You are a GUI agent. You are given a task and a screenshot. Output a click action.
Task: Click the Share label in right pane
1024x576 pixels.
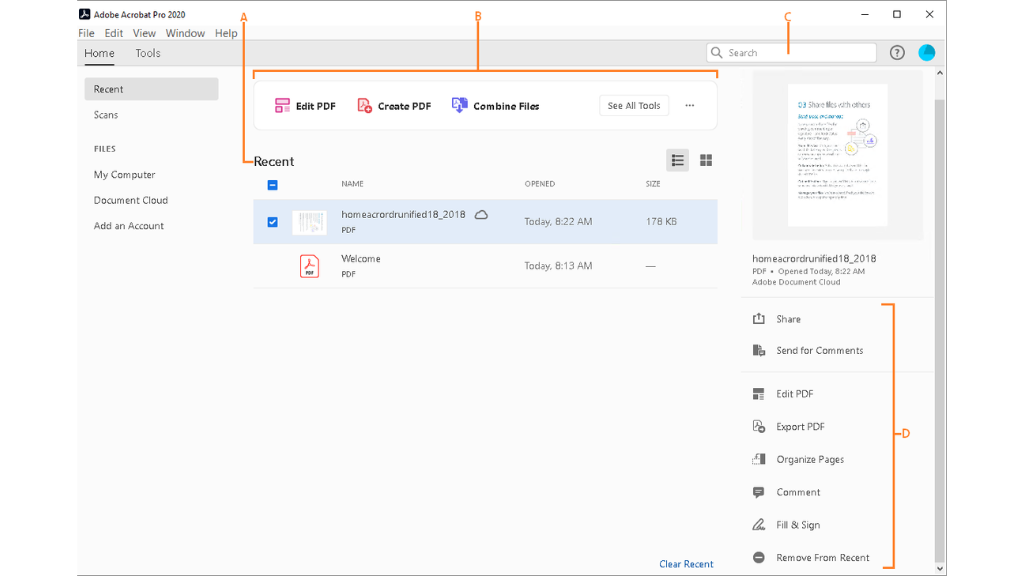pos(788,319)
